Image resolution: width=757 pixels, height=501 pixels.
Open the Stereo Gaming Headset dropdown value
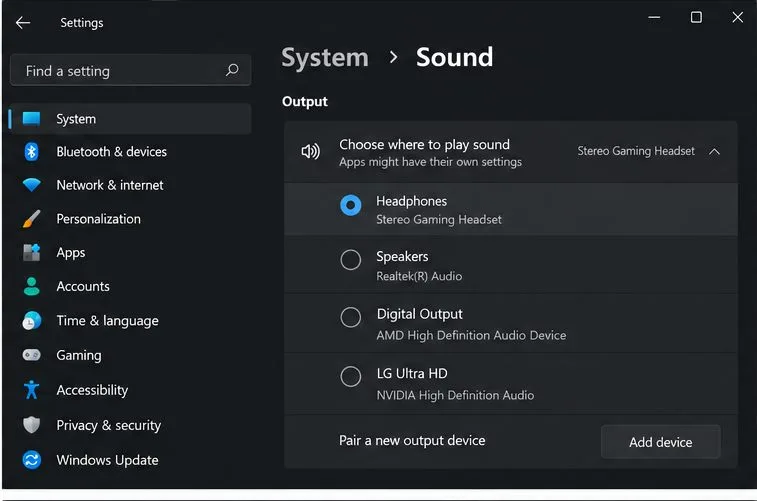pos(636,151)
